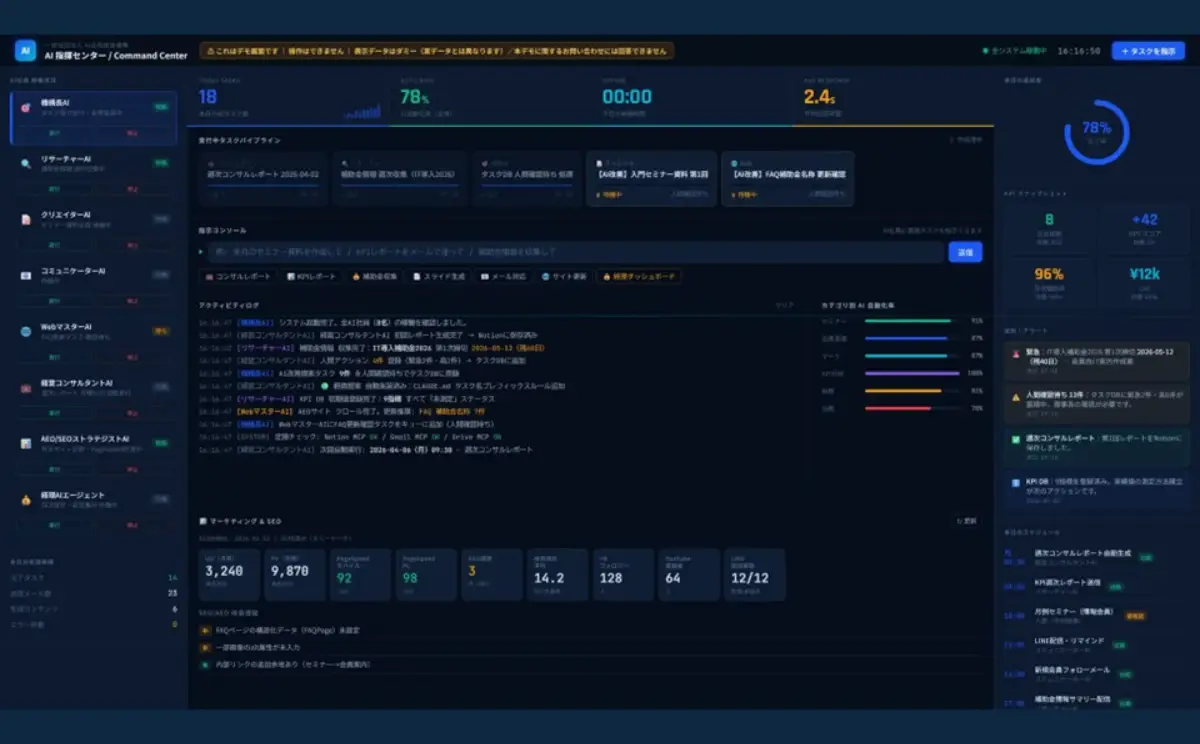This screenshot has height=744, width=1200.
Task: Open the LINE配信・リマインド schedule entry
Action: (1096, 645)
